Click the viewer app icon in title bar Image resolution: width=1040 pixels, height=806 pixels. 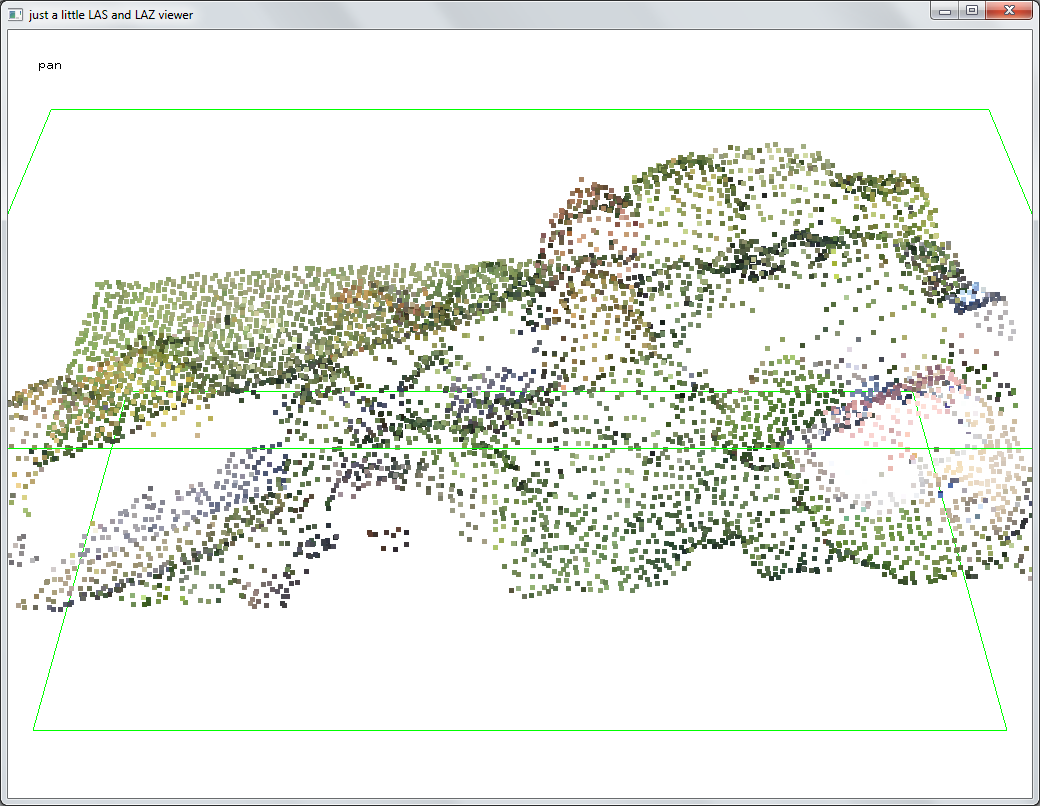15,14
